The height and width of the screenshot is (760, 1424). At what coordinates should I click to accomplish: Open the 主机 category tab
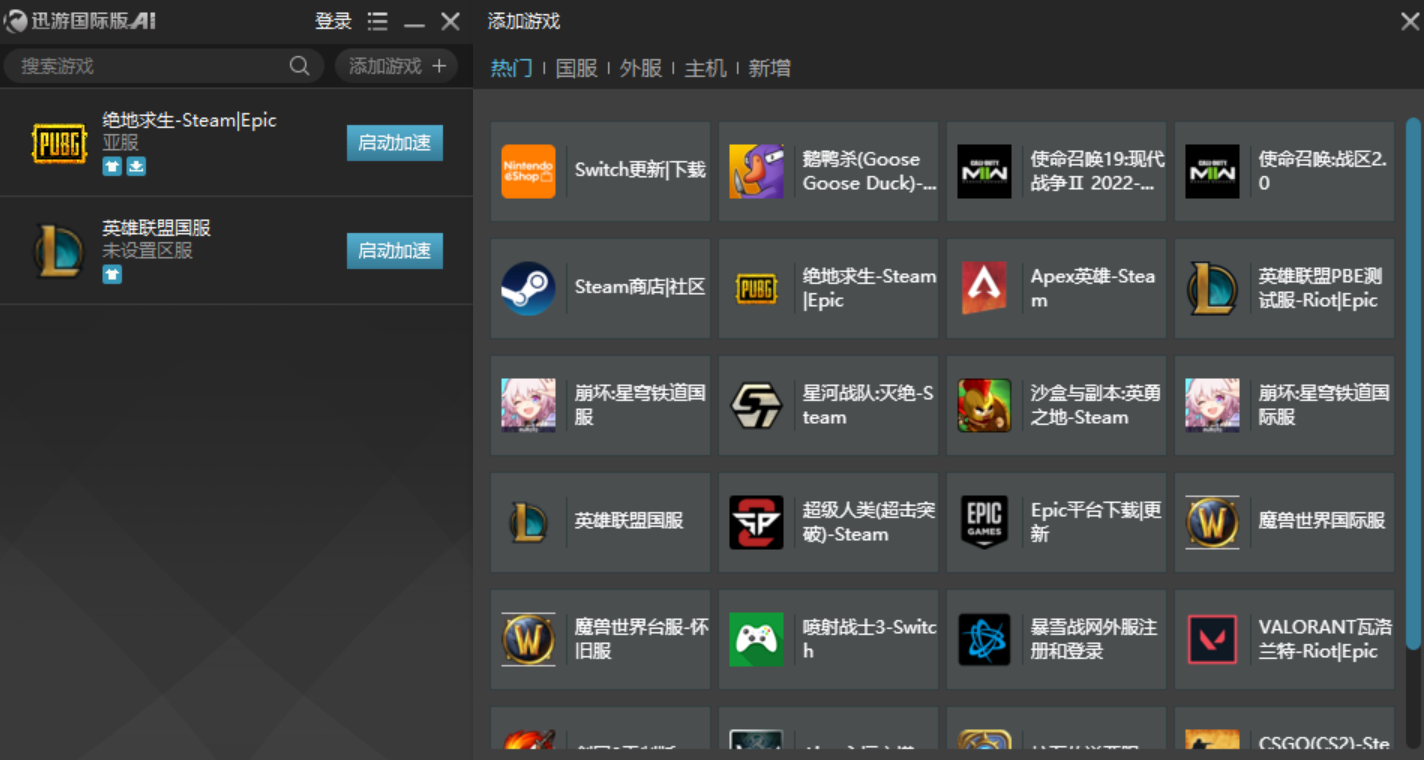pos(704,68)
